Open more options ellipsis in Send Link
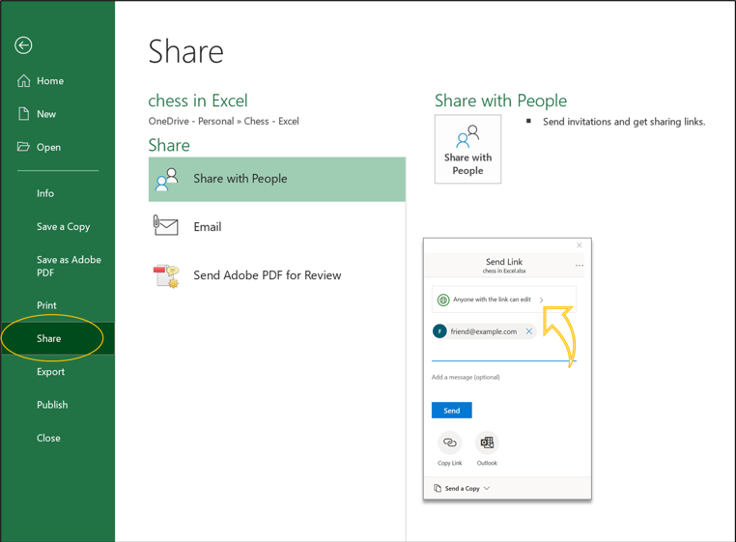Image resolution: width=736 pixels, height=542 pixels. point(579,266)
